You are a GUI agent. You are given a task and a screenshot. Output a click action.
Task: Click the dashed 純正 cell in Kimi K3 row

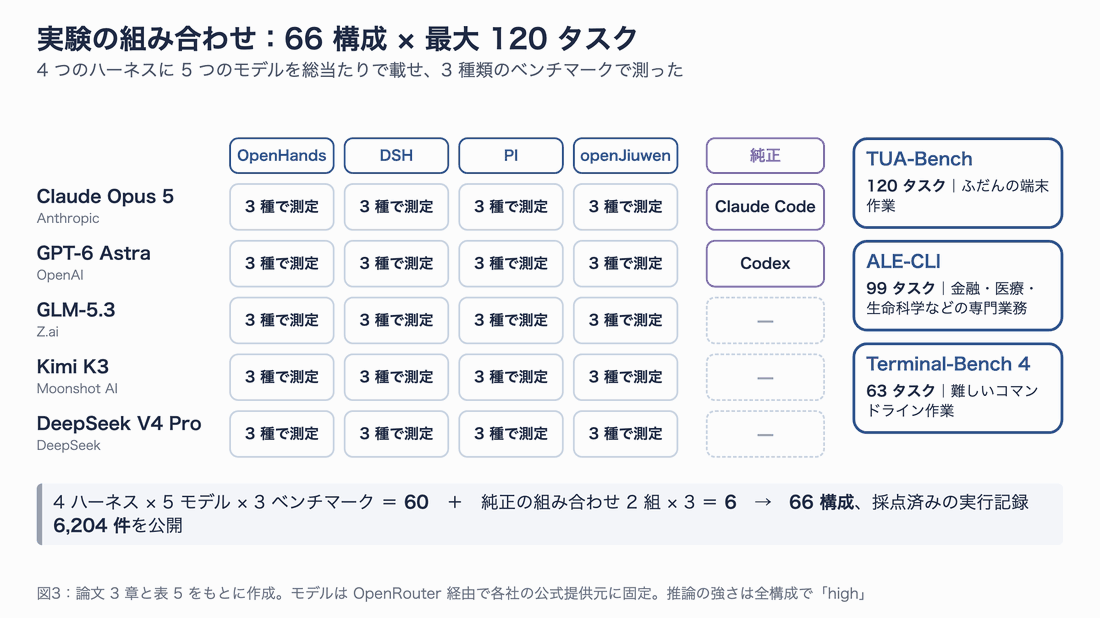click(765, 377)
